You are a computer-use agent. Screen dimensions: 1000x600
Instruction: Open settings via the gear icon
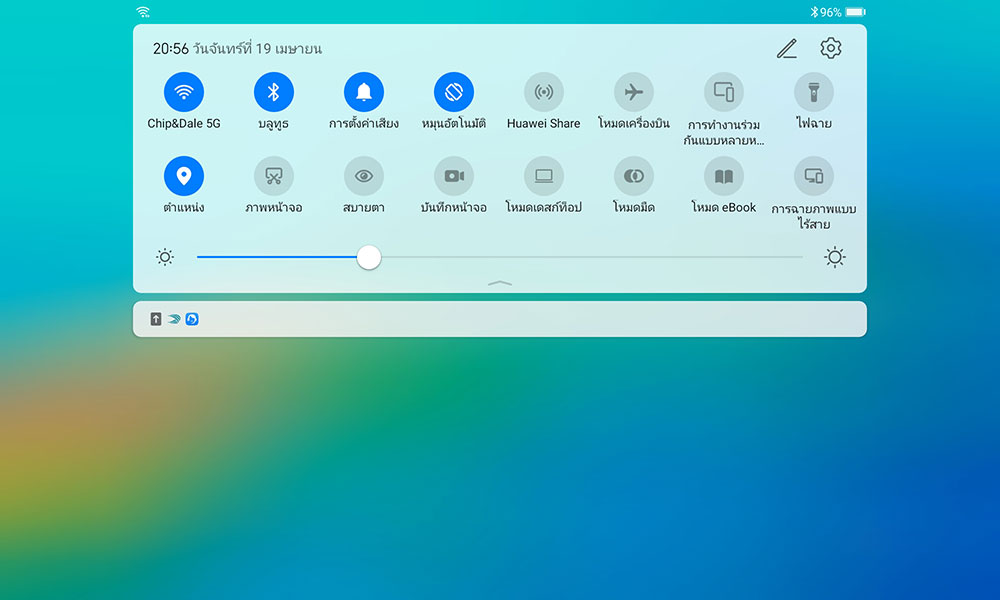[x=831, y=48]
